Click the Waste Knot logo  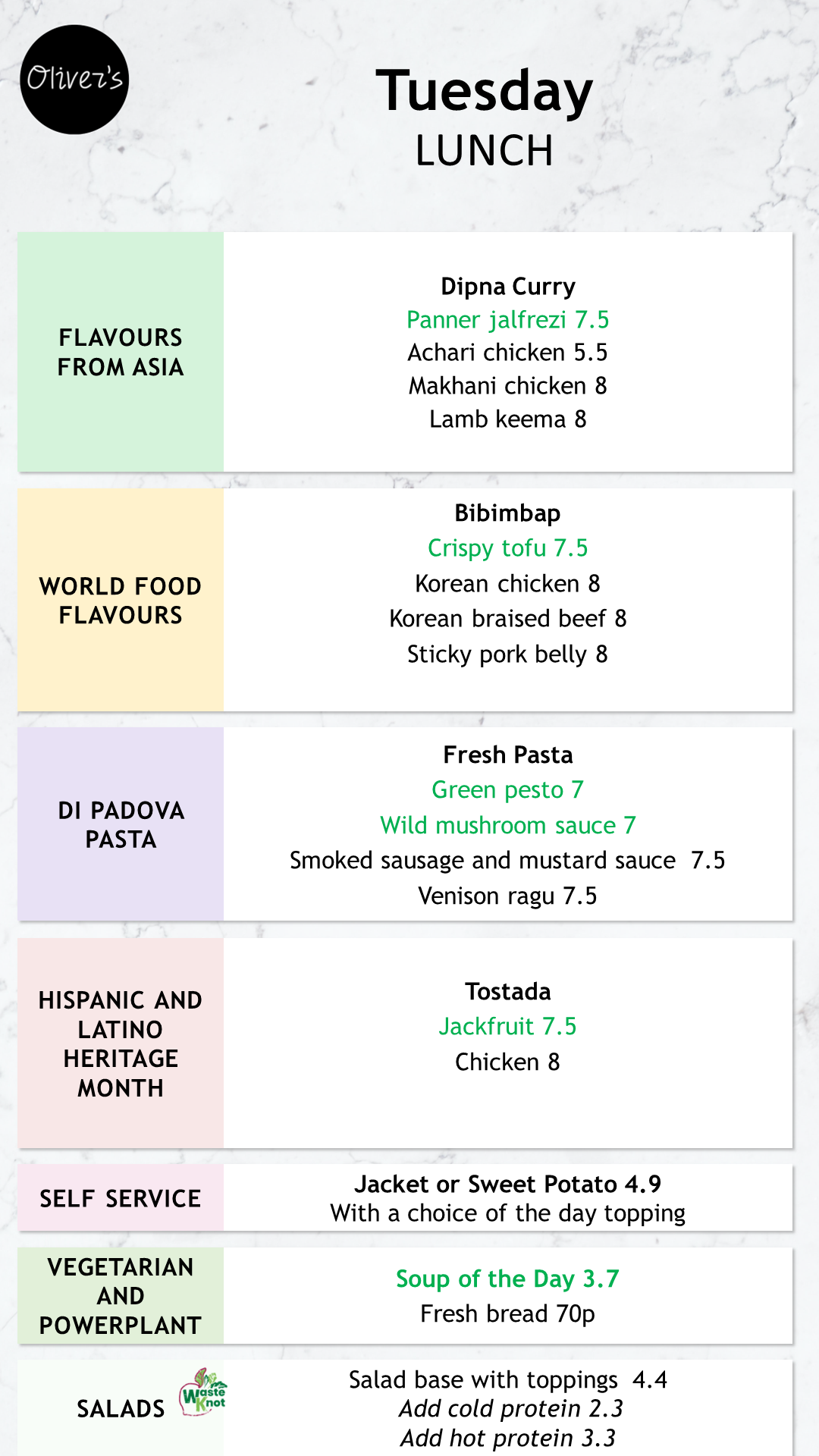(x=202, y=1394)
